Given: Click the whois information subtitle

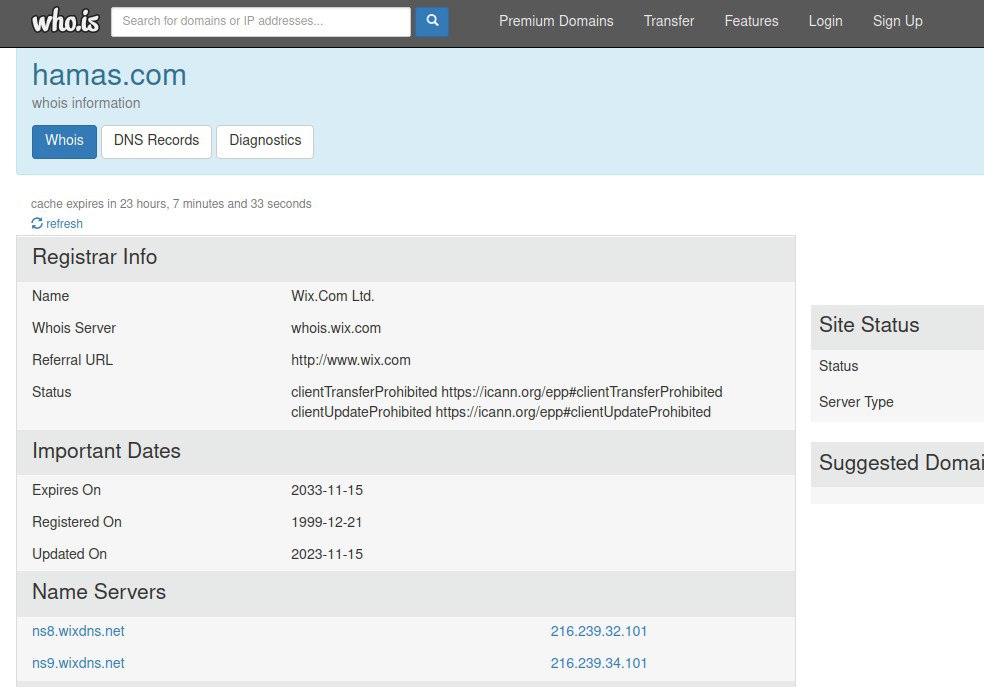Looking at the screenshot, I should coord(86,103).
